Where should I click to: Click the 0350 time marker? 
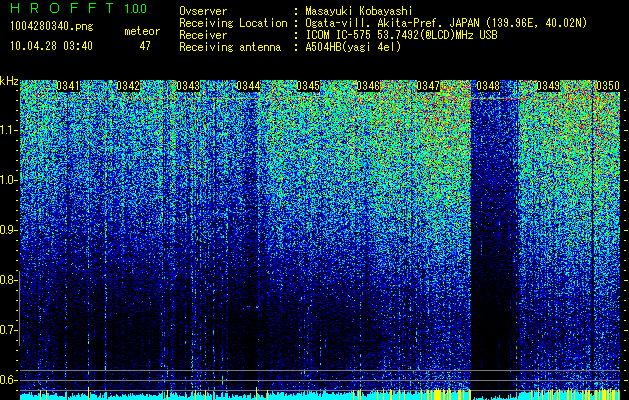608,86
